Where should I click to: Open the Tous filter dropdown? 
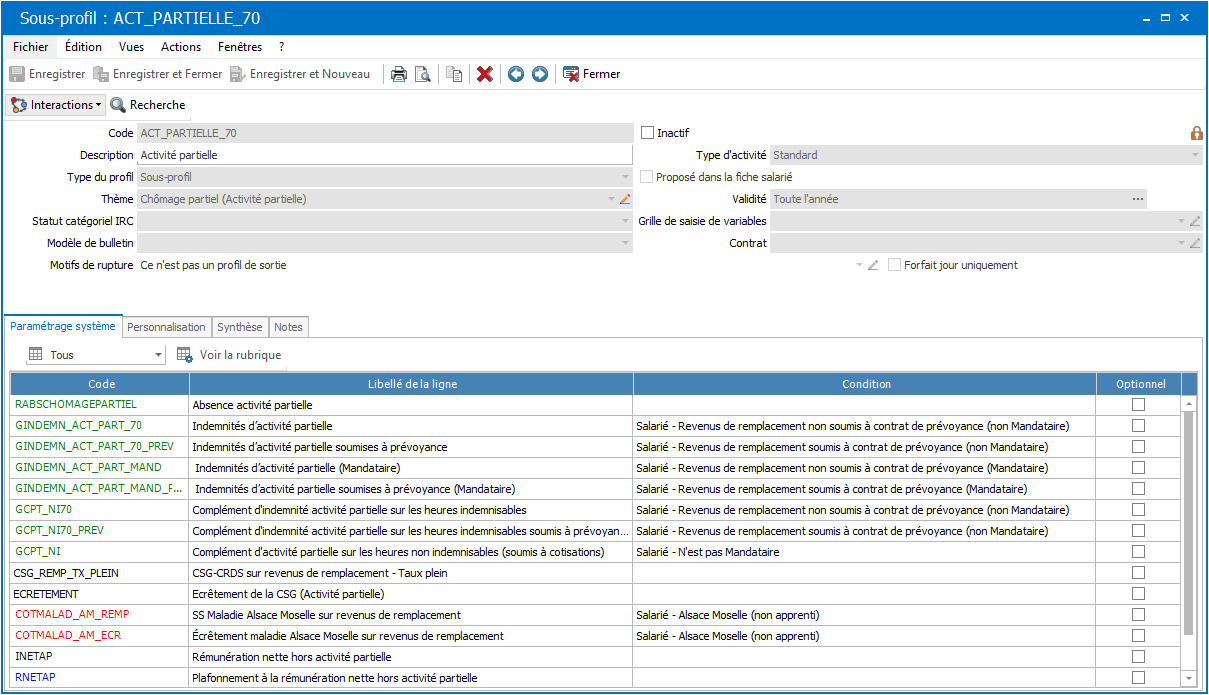click(x=159, y=355)
